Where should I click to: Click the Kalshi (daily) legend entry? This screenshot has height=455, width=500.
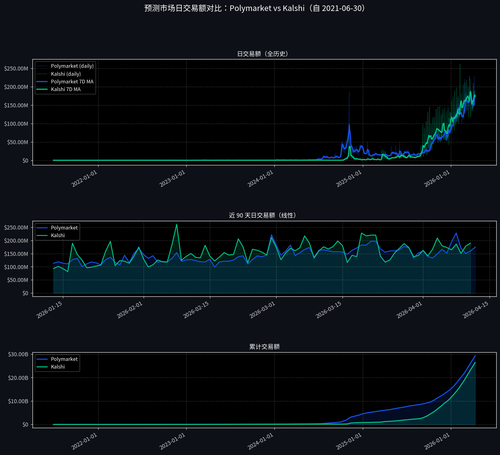coord(58,74)
